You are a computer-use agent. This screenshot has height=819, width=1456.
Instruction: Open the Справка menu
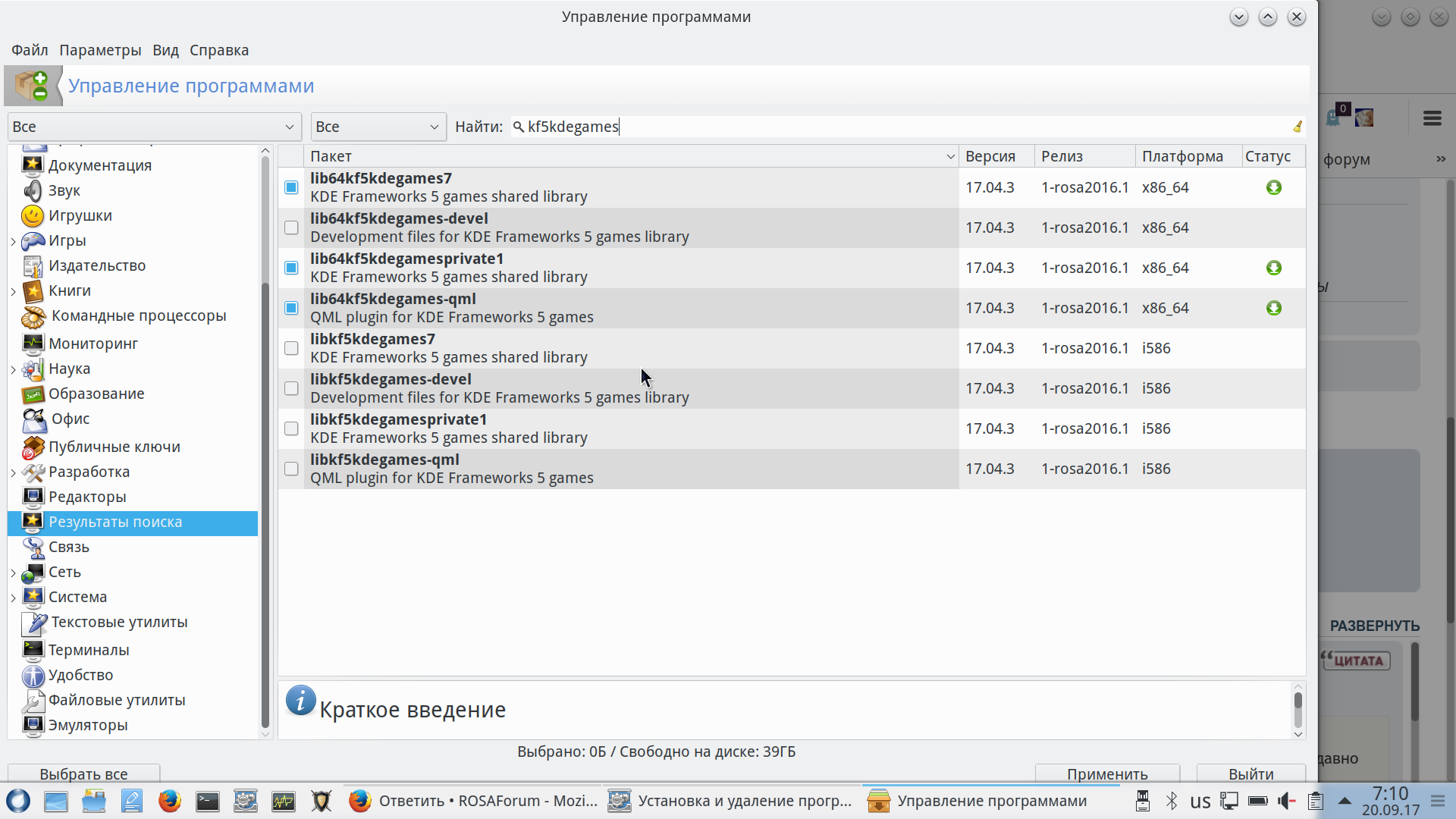tap(218, 50)
